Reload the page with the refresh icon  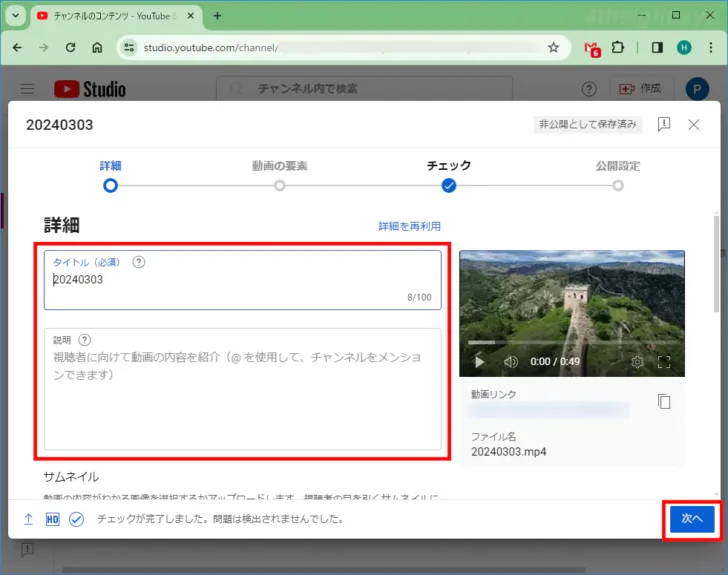71,47
